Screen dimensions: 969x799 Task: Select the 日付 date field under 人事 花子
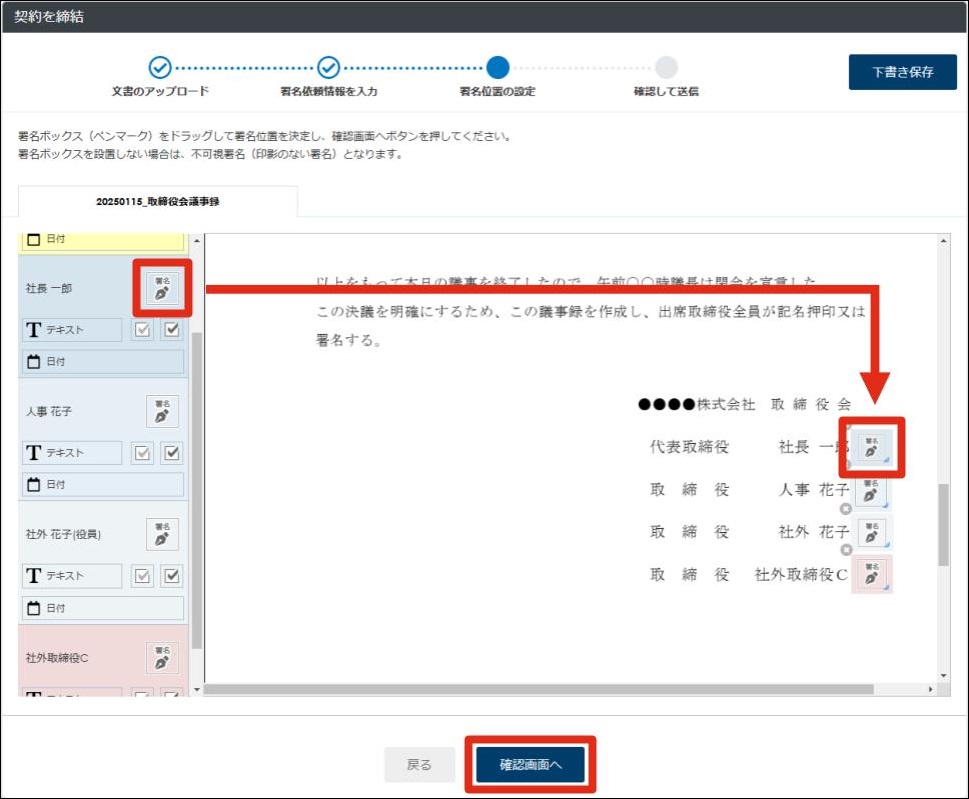point(103,485)
